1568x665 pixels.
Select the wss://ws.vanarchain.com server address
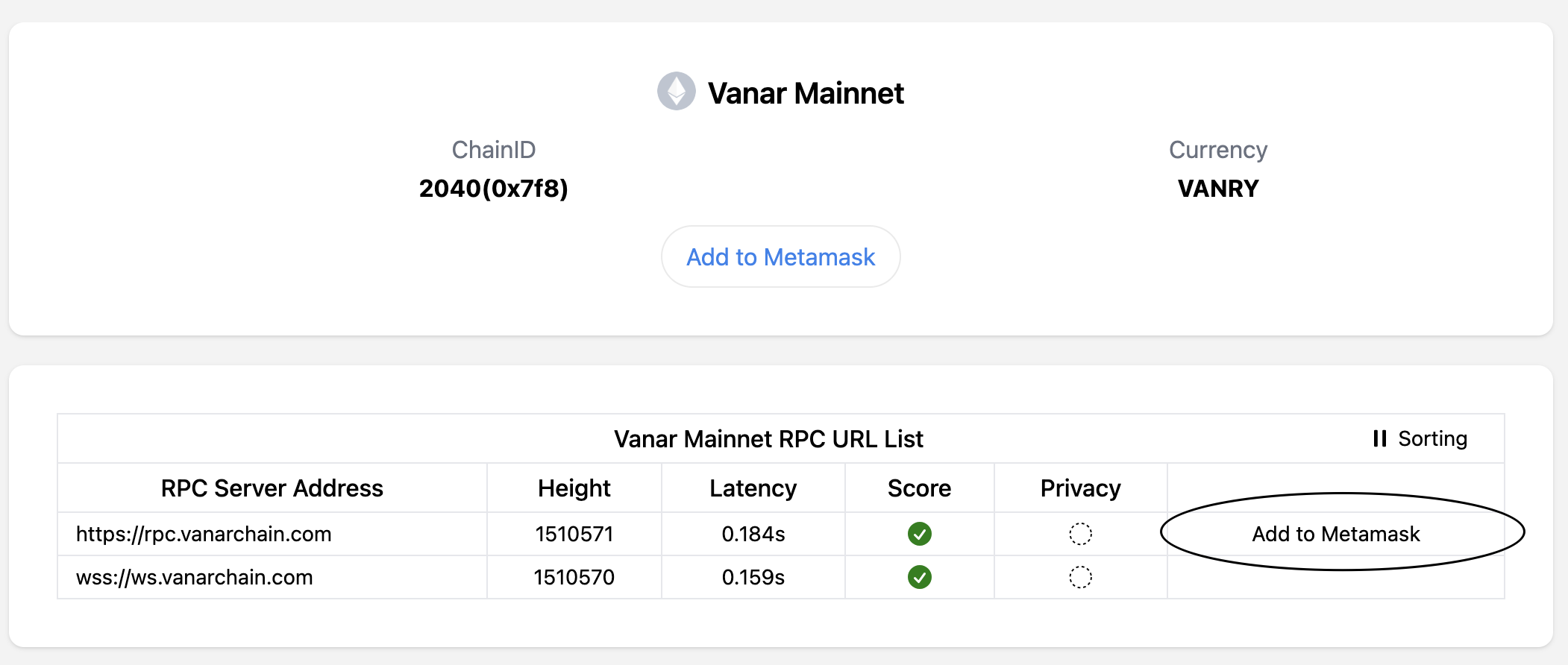point(195,577)
